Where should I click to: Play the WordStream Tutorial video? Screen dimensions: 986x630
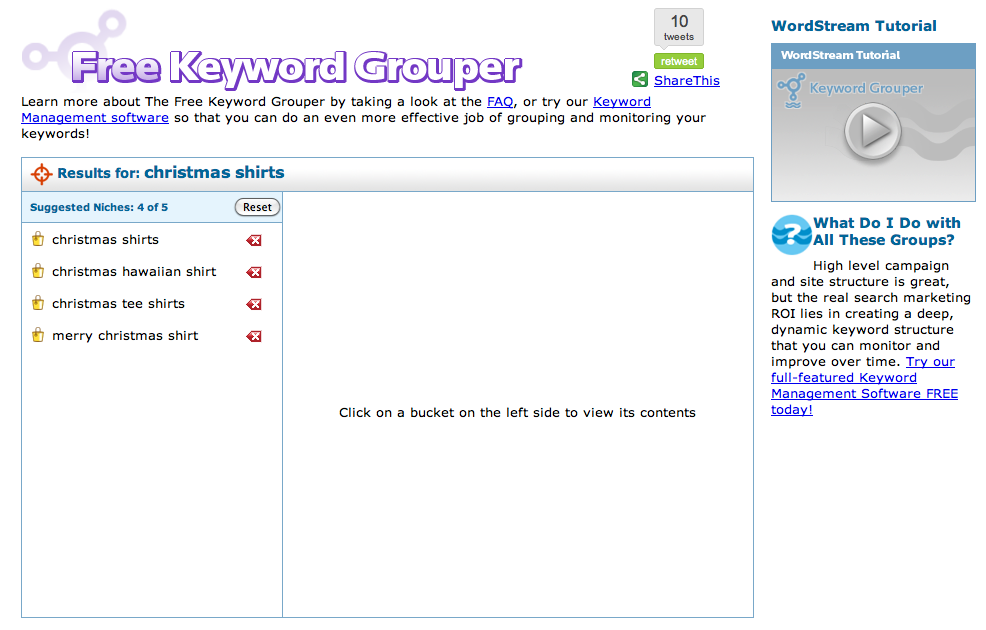[x=872, y=131]
